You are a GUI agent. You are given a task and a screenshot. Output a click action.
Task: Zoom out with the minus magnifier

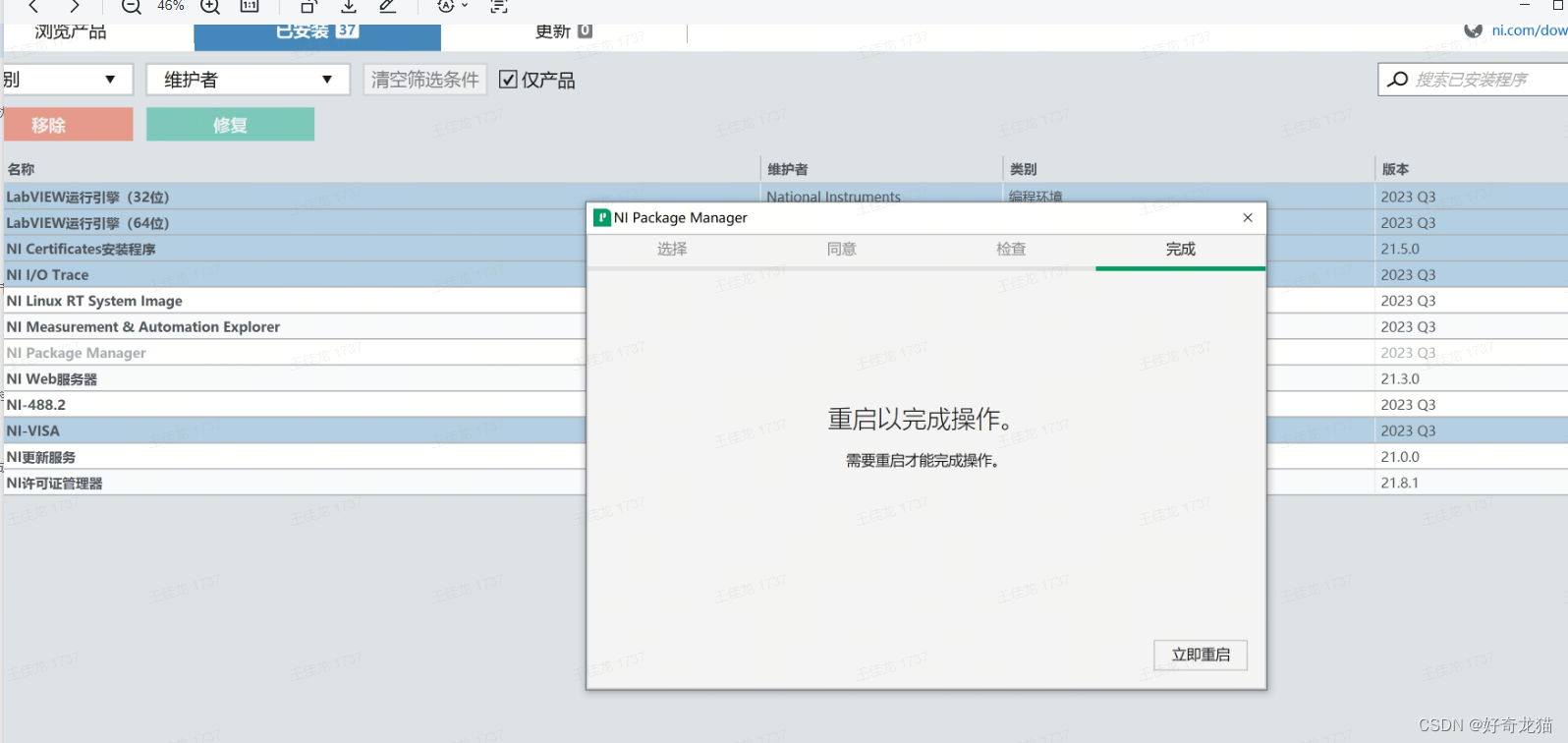tap(132, 7)
